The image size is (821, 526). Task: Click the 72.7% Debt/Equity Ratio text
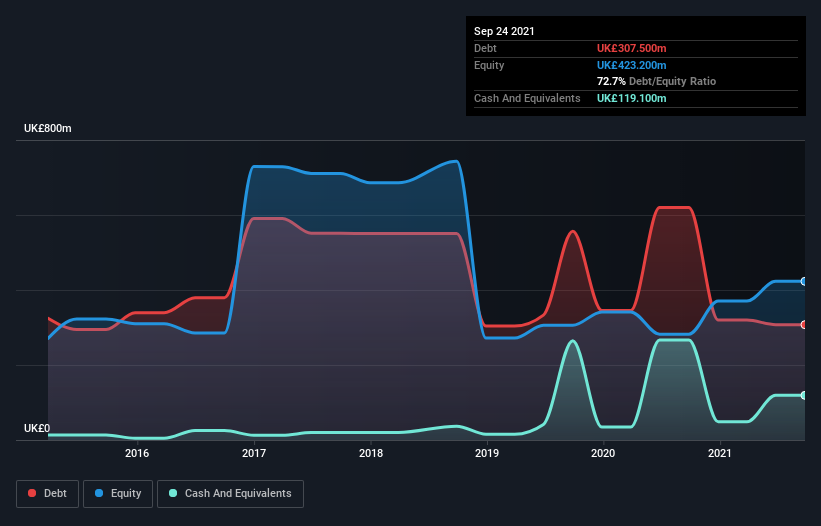click(x=657, y=81)
